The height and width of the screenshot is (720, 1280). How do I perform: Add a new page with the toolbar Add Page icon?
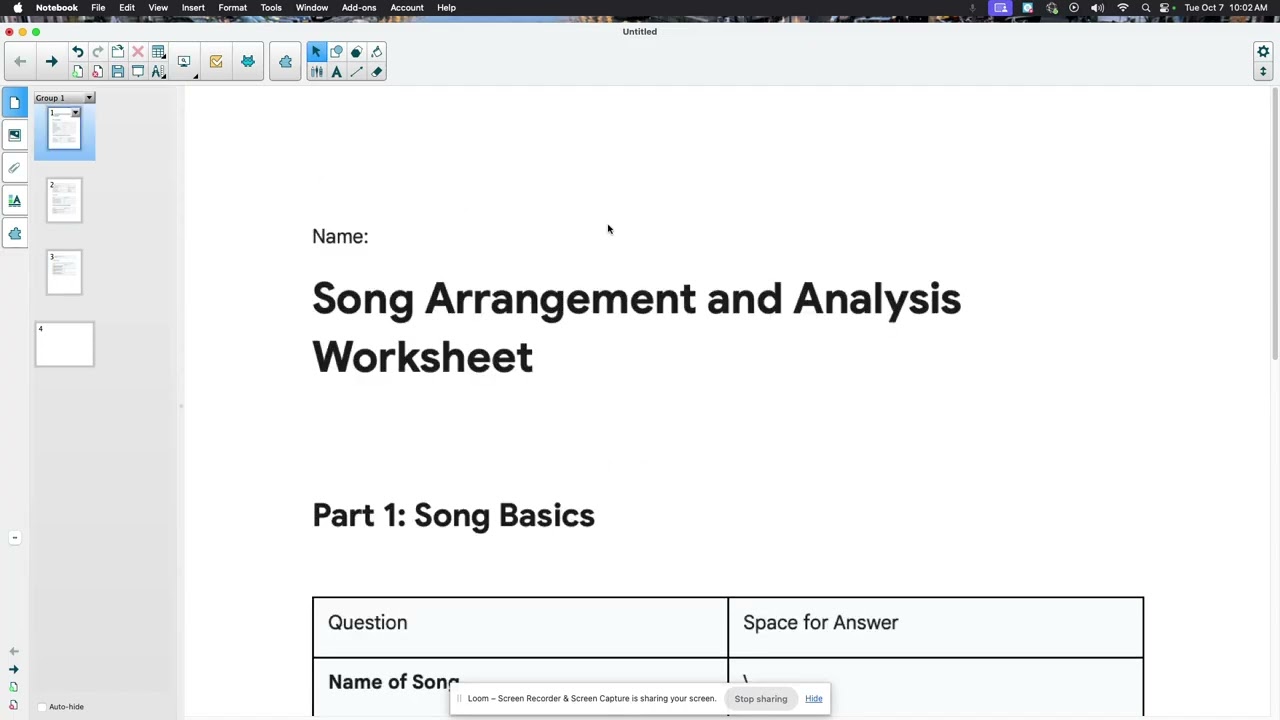point(77,72)
